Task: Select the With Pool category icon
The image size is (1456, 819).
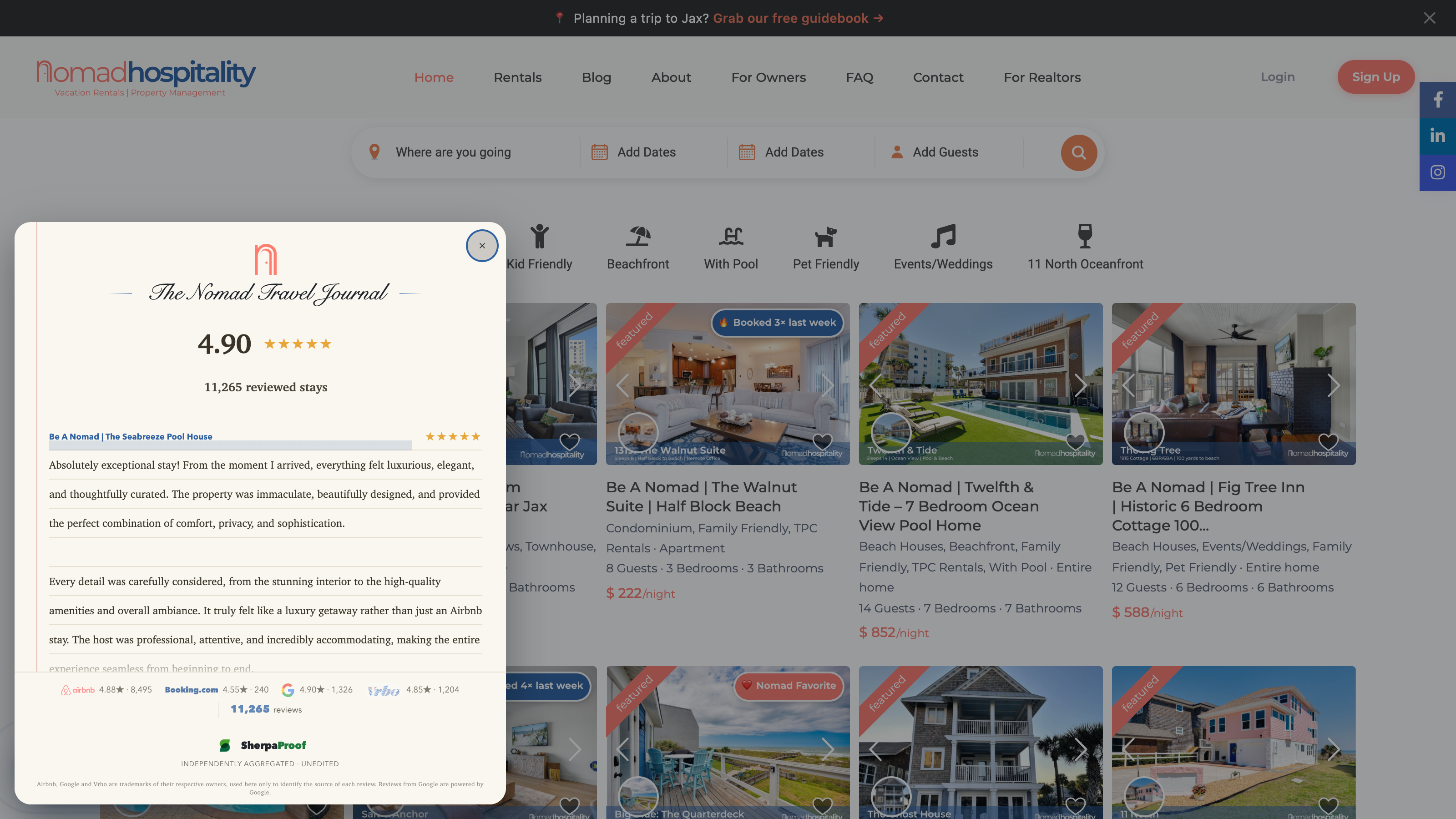Action: pos(731,236)
